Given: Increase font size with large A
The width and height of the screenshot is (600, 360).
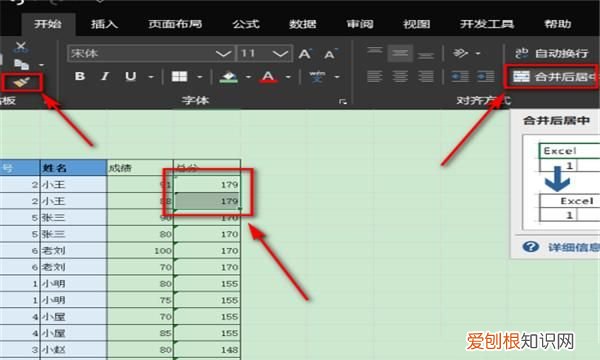Looking at the screenshot, I should (305, 54).
